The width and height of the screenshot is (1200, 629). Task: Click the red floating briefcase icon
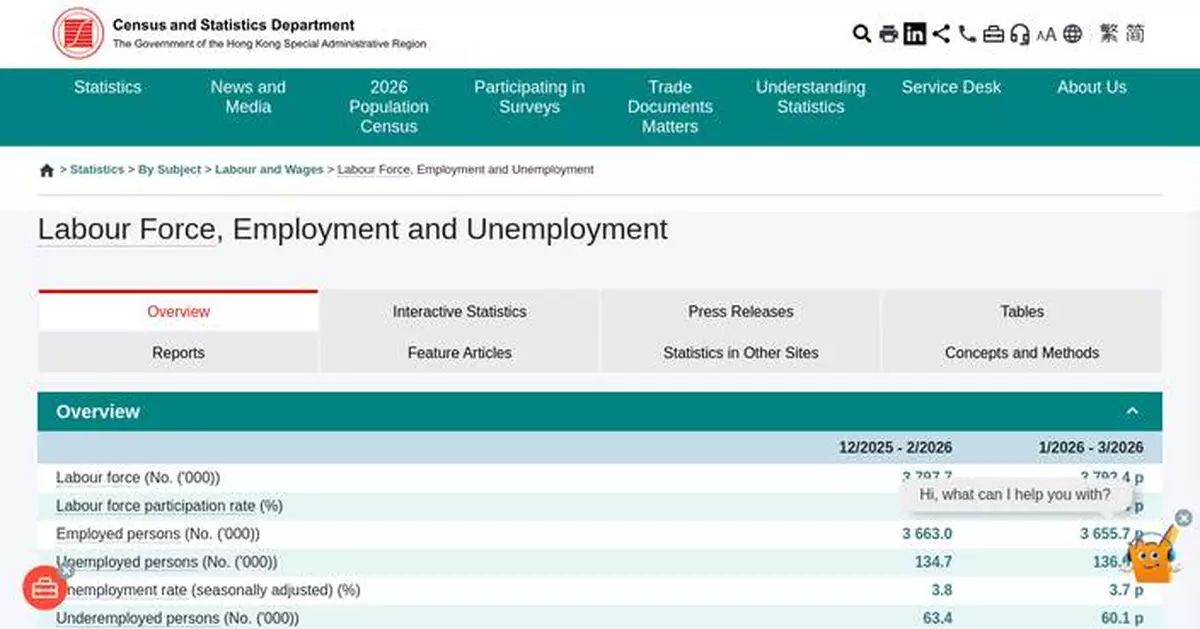coord(44,588)
